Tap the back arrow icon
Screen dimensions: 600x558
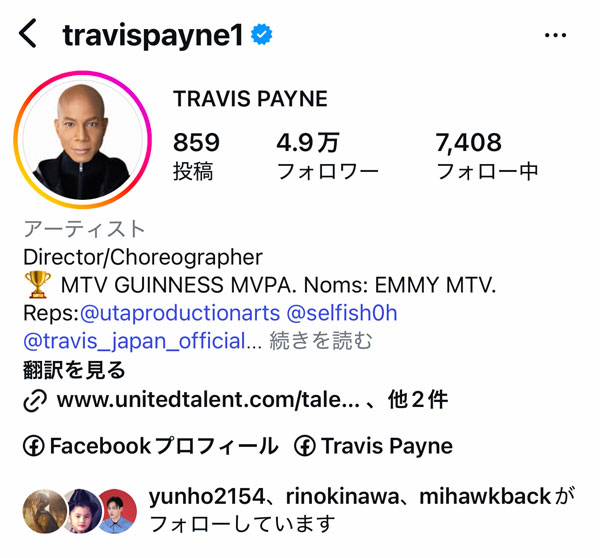[x=28, y=33]
